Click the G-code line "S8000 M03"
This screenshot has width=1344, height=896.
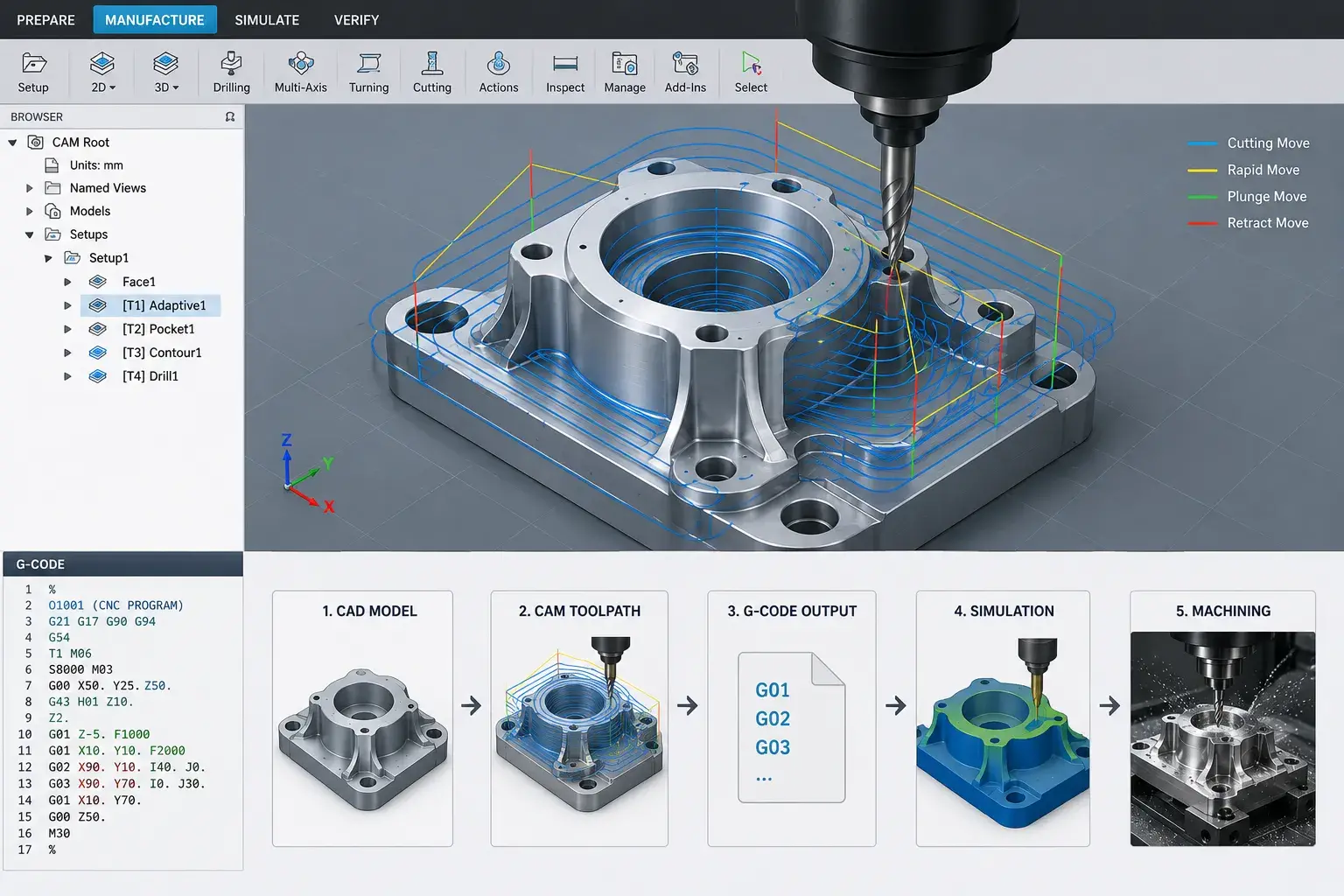pyautogui.click(x=80, y=669)
